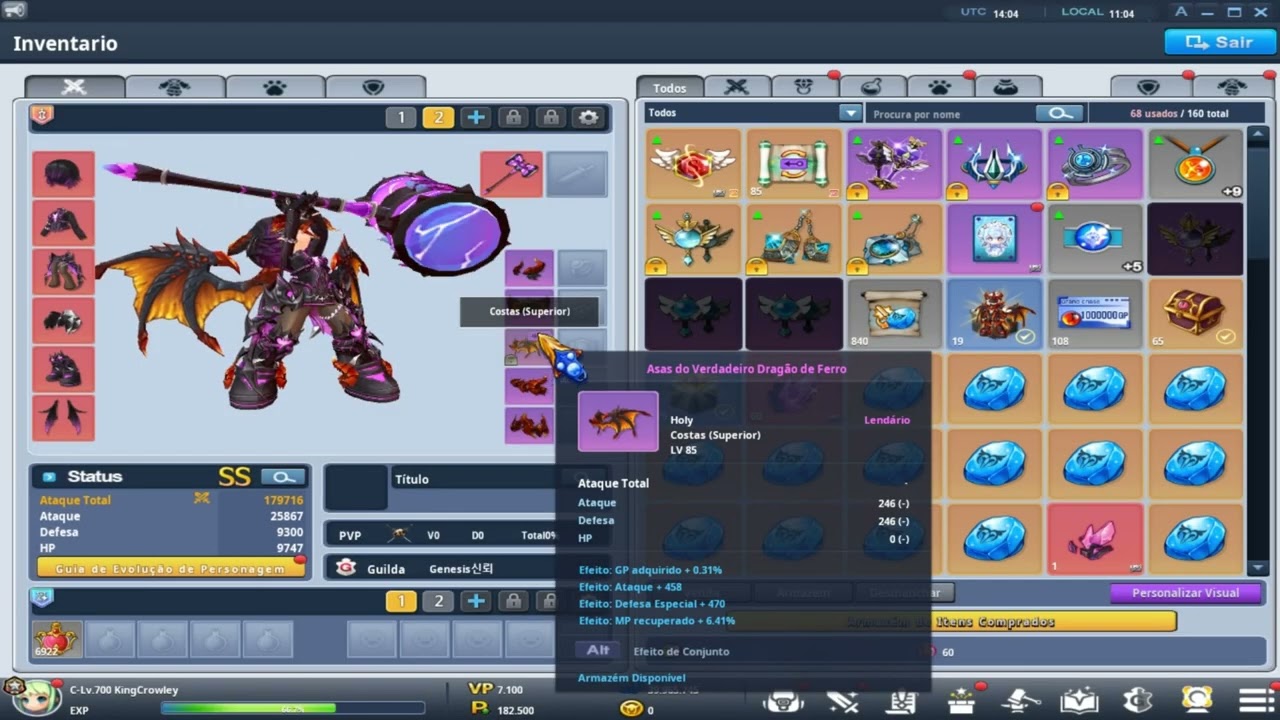Add a consumable preset with plus button

click(476, 601)
